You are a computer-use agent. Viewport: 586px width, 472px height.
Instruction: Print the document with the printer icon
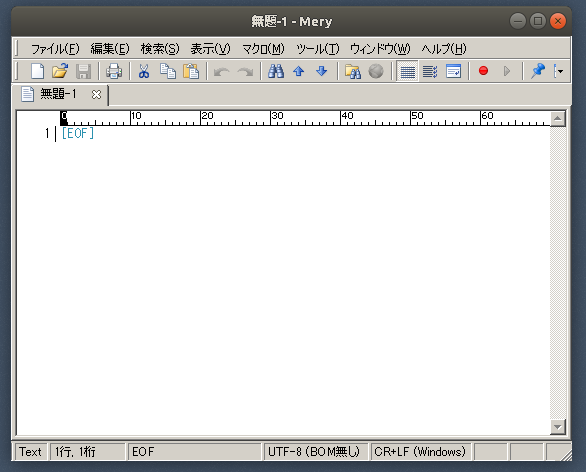coord(114,71)
